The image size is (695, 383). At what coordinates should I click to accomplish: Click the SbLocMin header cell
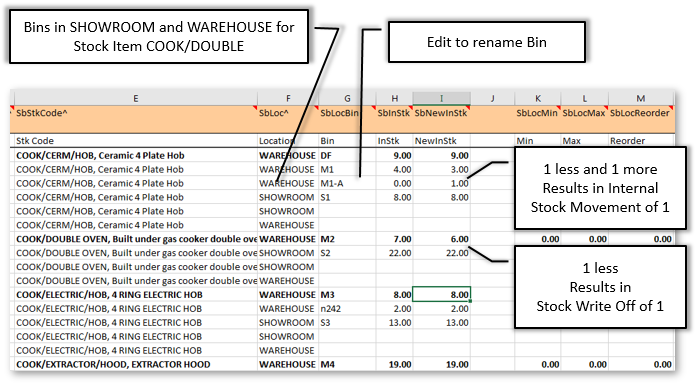pos(538,119)
